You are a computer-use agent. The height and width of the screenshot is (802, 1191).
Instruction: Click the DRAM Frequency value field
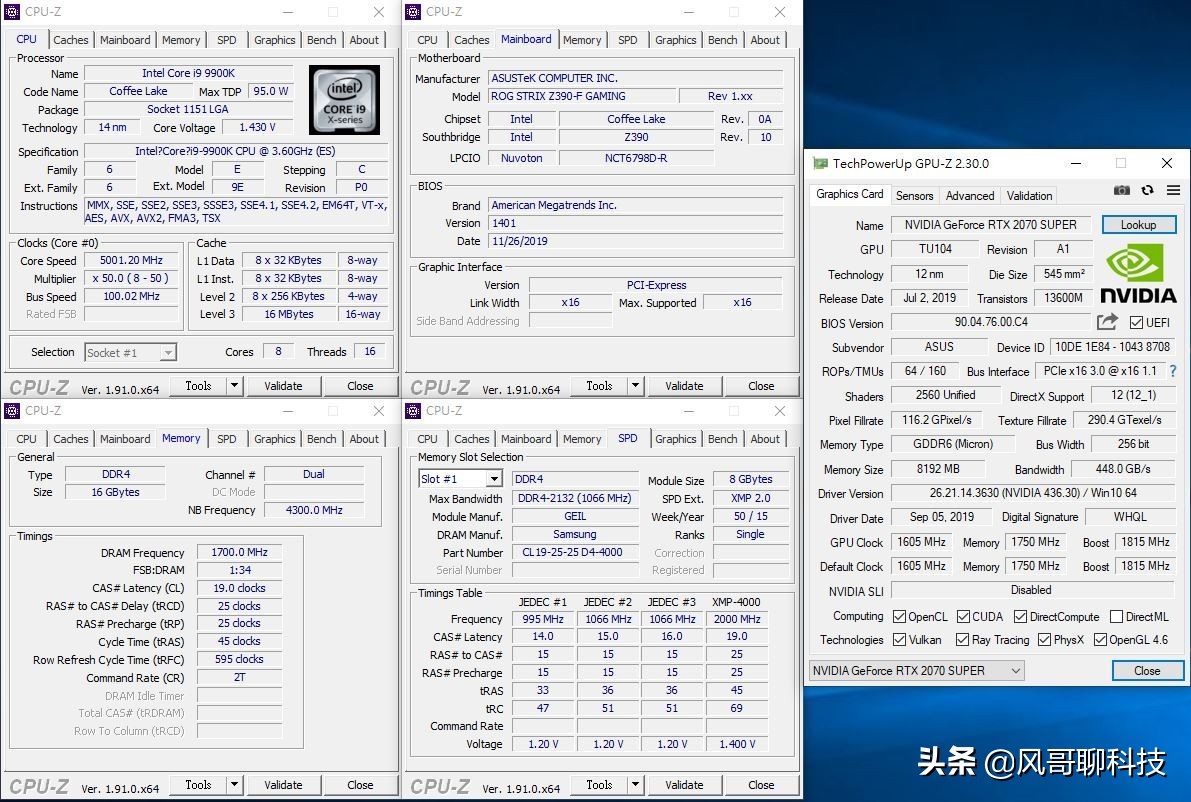pos(238,552)
